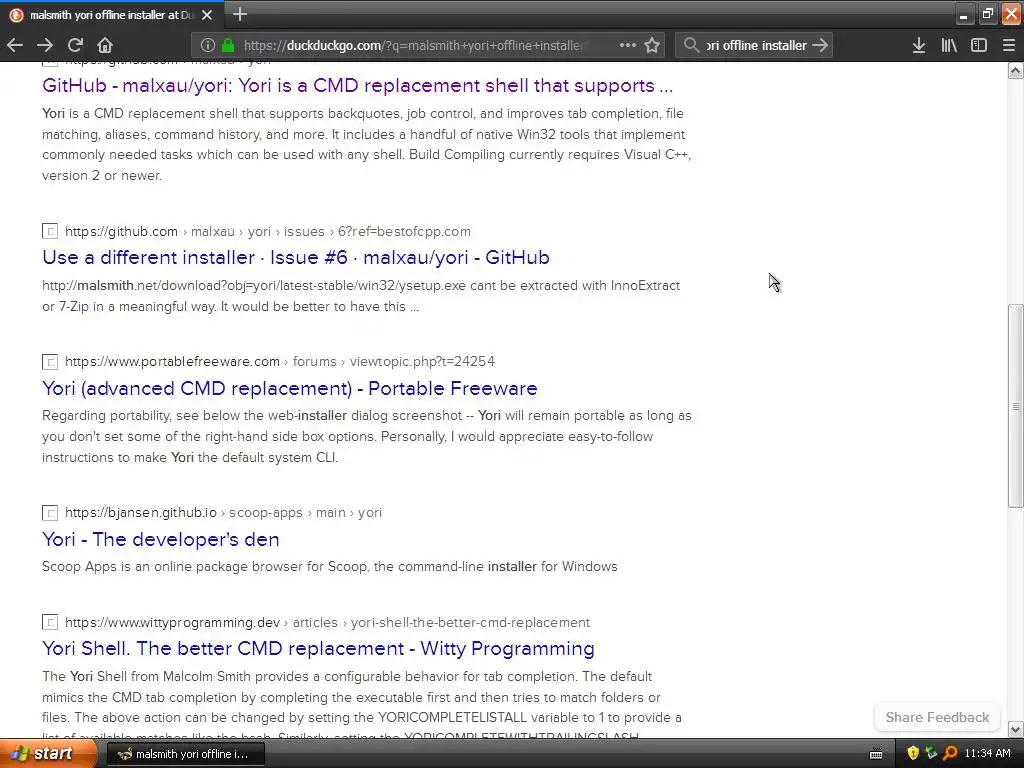Click the ysetup.exe InnoExtract snippet text
This screenshot has width=1024, height=768.
[x=361, y=296]
